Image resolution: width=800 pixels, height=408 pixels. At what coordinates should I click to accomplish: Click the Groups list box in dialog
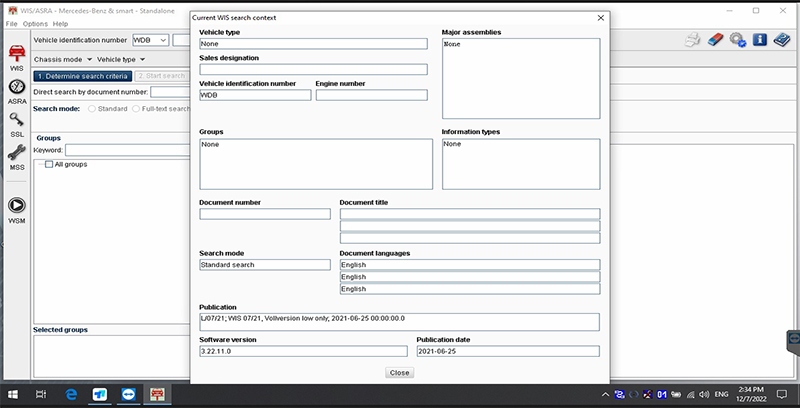[x=316, y=164]
